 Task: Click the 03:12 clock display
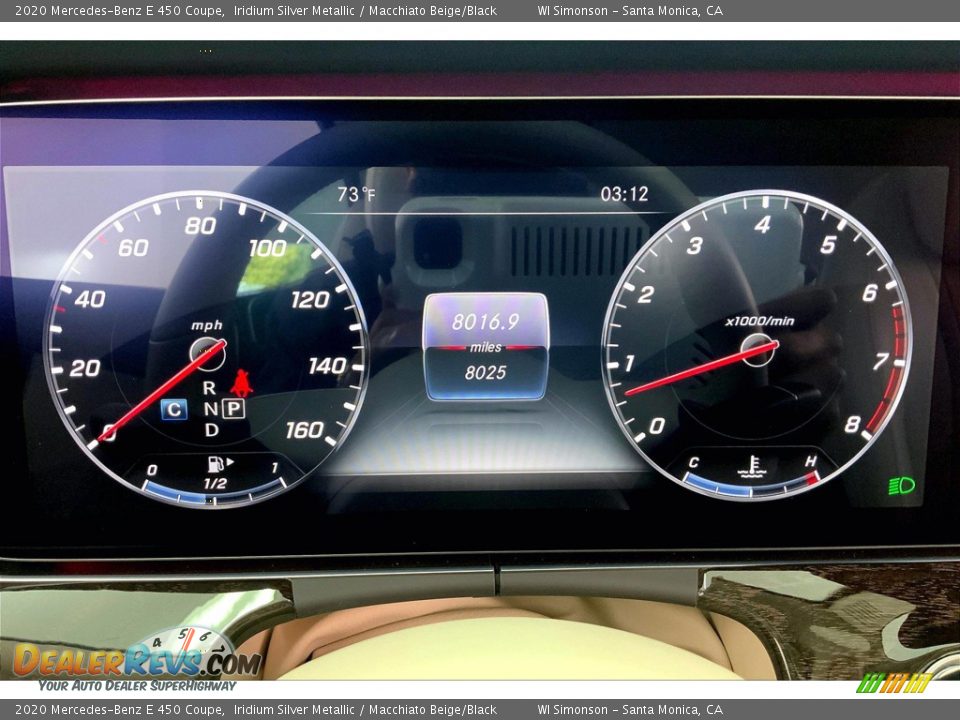click(624, 195)
